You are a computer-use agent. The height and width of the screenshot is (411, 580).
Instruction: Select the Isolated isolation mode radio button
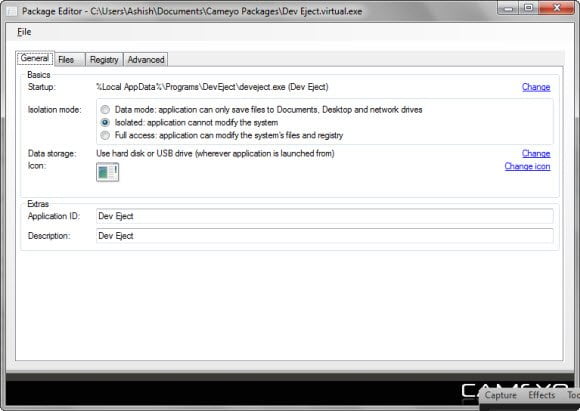tap(105, 122)
